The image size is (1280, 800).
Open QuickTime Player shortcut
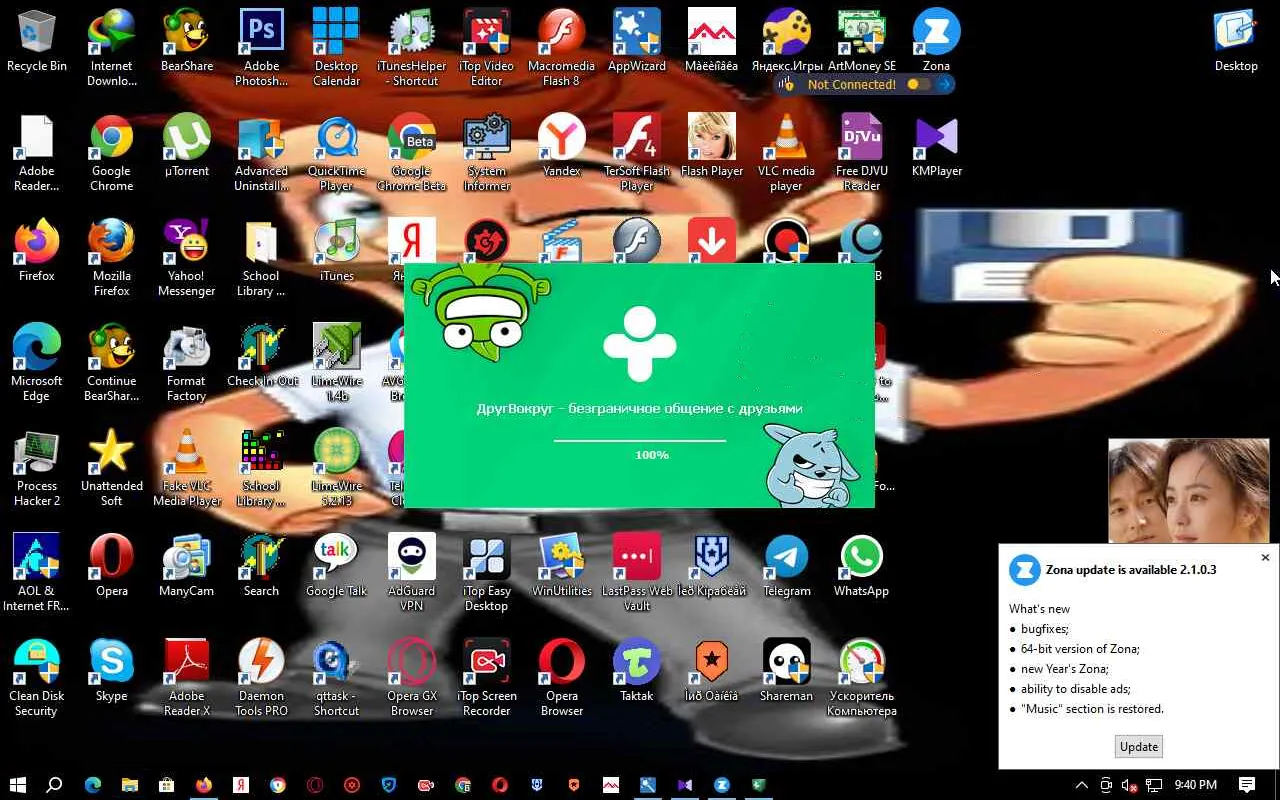(x=336, y=153)
